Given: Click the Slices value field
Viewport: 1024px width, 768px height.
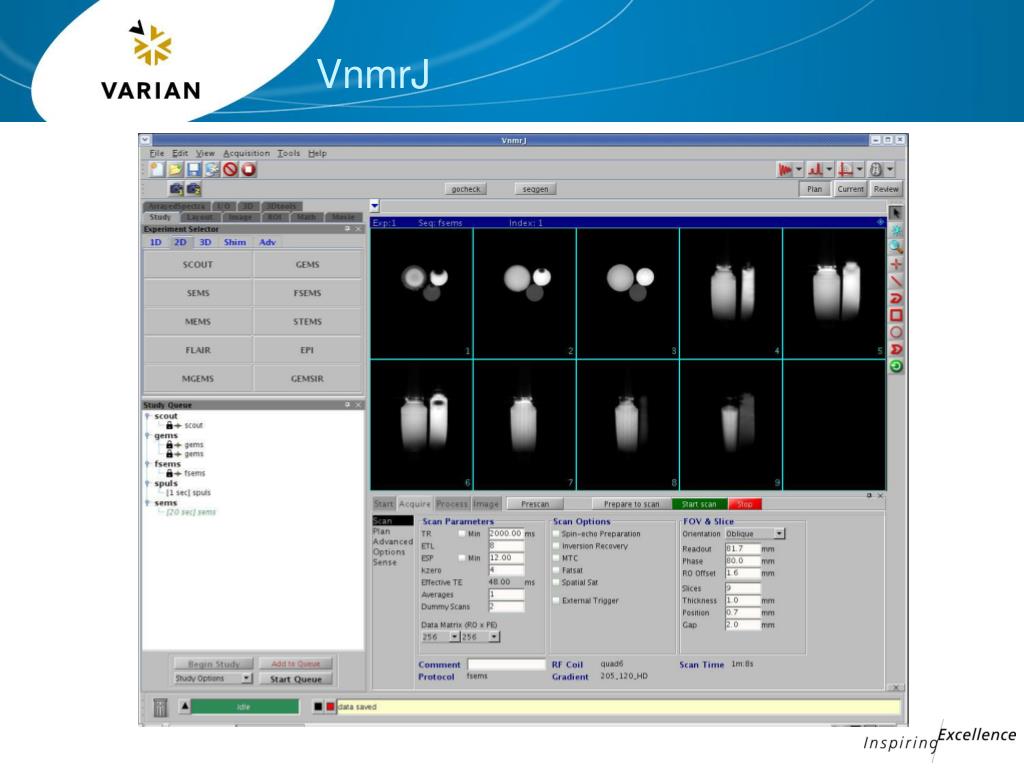Looking at the screenshot, I should [743, 588].
